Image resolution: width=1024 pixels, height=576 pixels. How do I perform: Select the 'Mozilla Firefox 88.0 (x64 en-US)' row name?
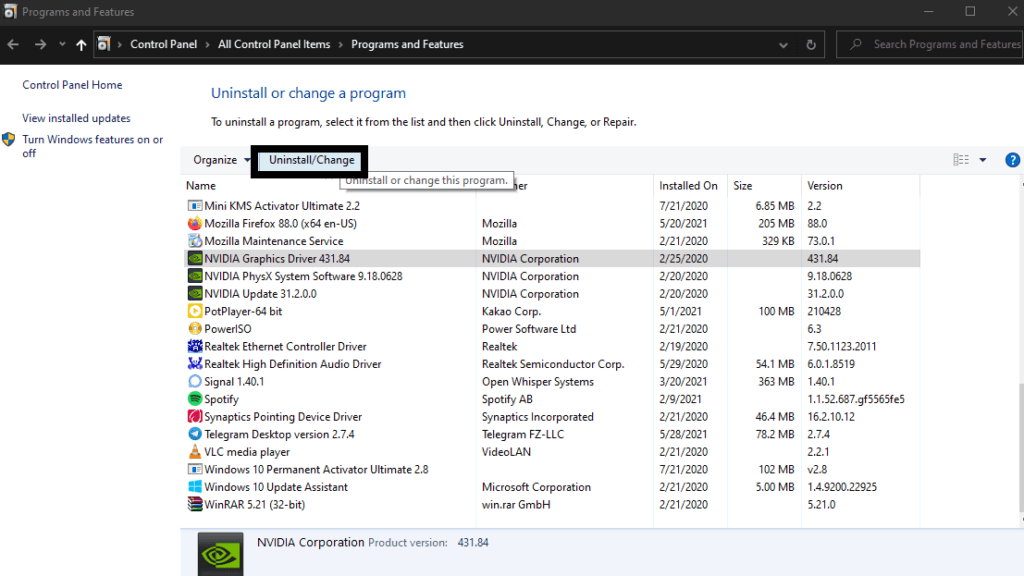(x=280, y=223)
